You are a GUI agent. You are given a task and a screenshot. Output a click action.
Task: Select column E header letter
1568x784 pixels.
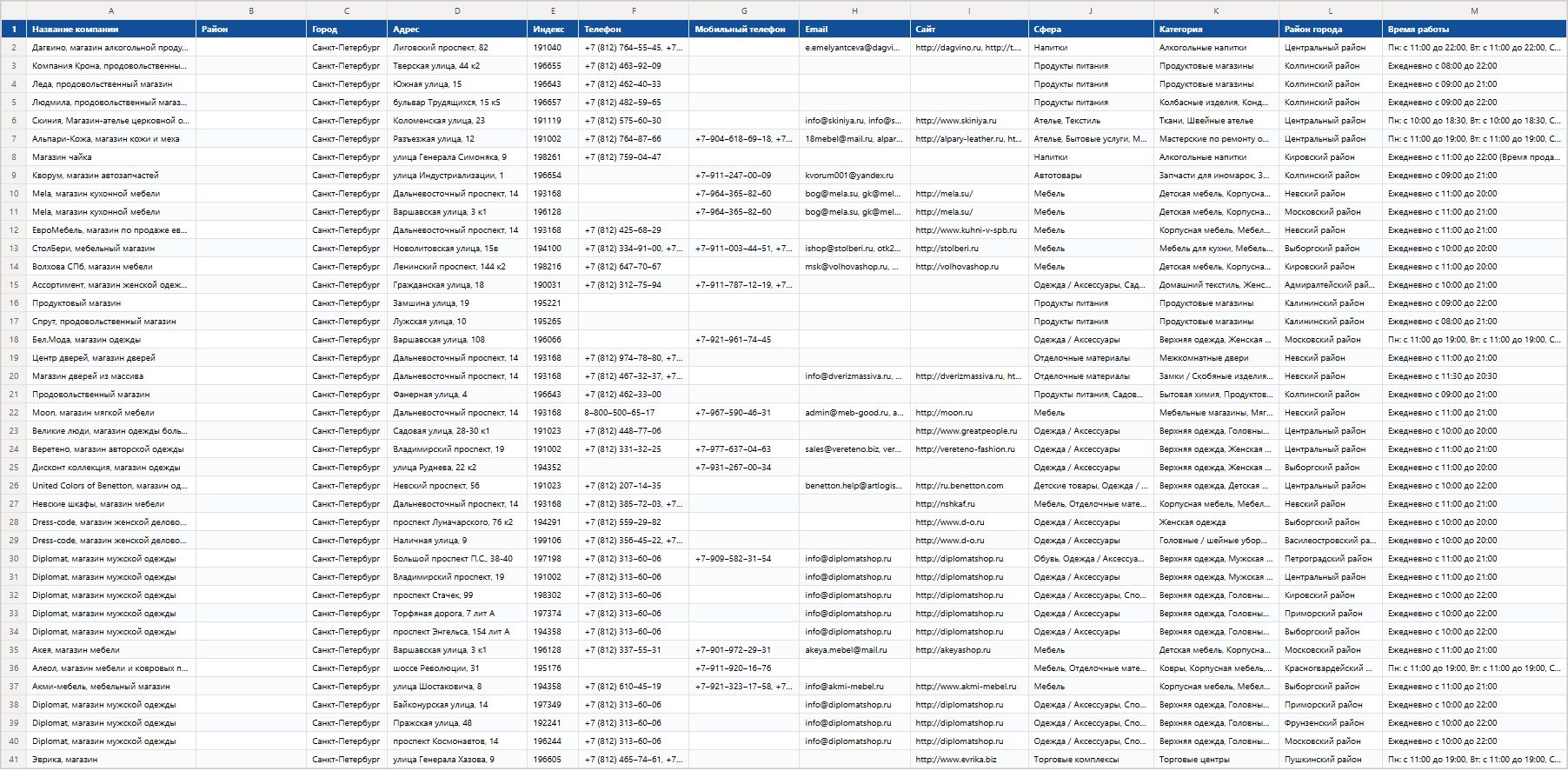tap(553, 10)
